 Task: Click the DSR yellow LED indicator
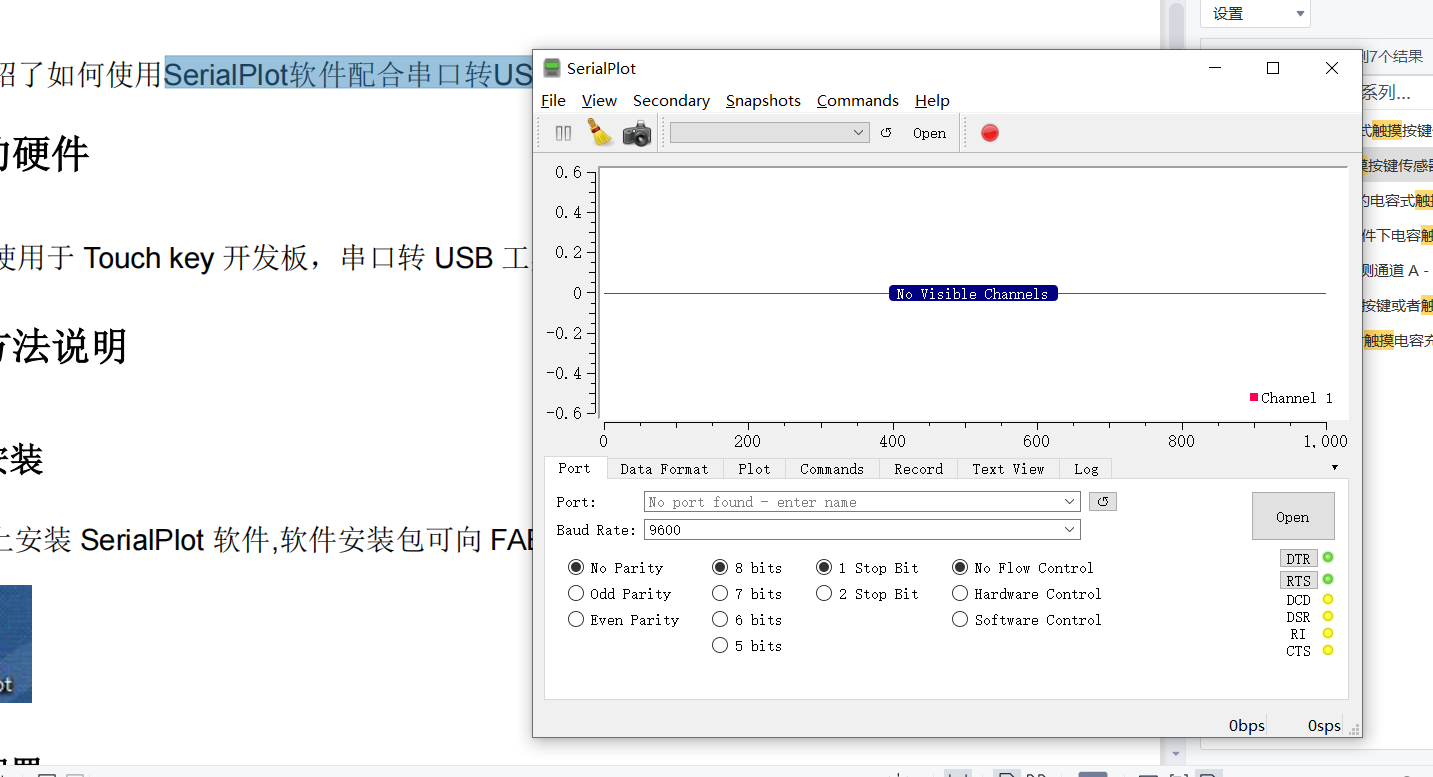coord(1328,617)
